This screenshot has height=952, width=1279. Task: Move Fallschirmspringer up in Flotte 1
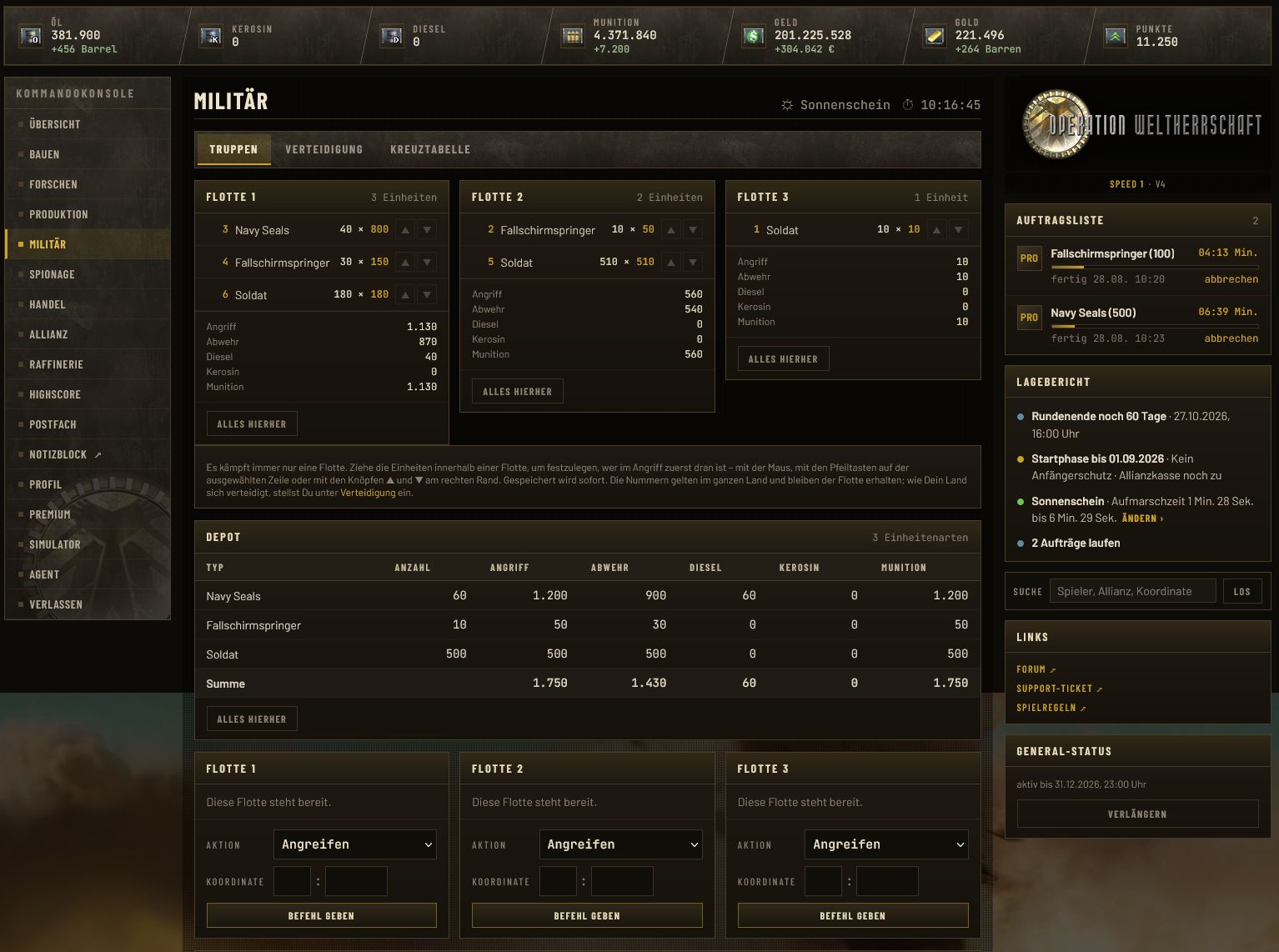(405, 262)
